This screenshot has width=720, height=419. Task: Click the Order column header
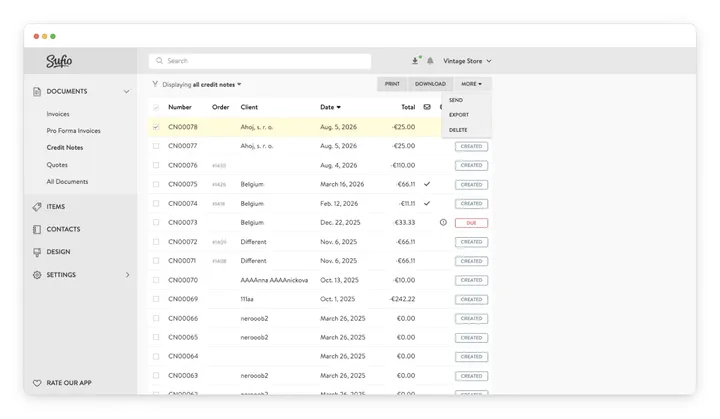click(x=220, y=107)
